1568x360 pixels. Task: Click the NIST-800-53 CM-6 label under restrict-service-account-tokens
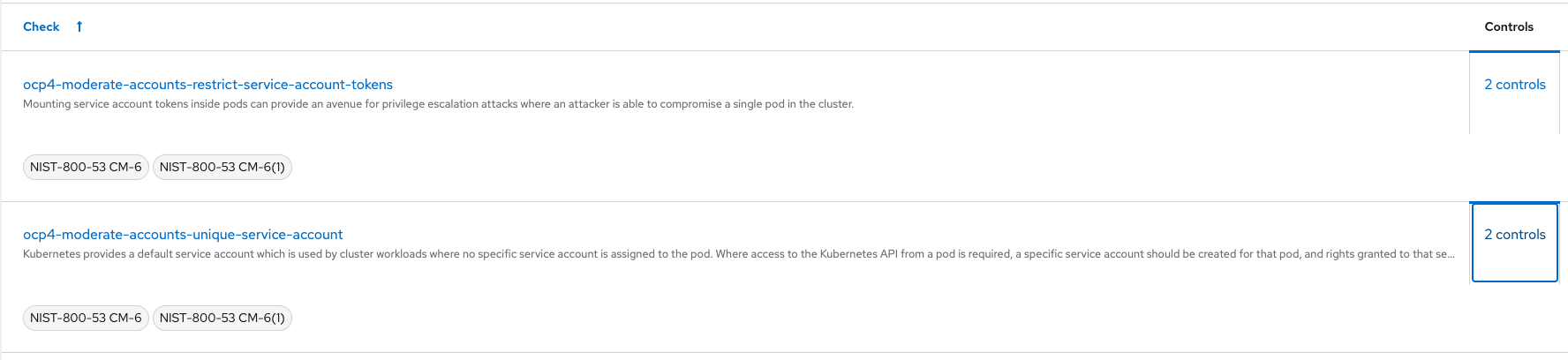[86, 167]
